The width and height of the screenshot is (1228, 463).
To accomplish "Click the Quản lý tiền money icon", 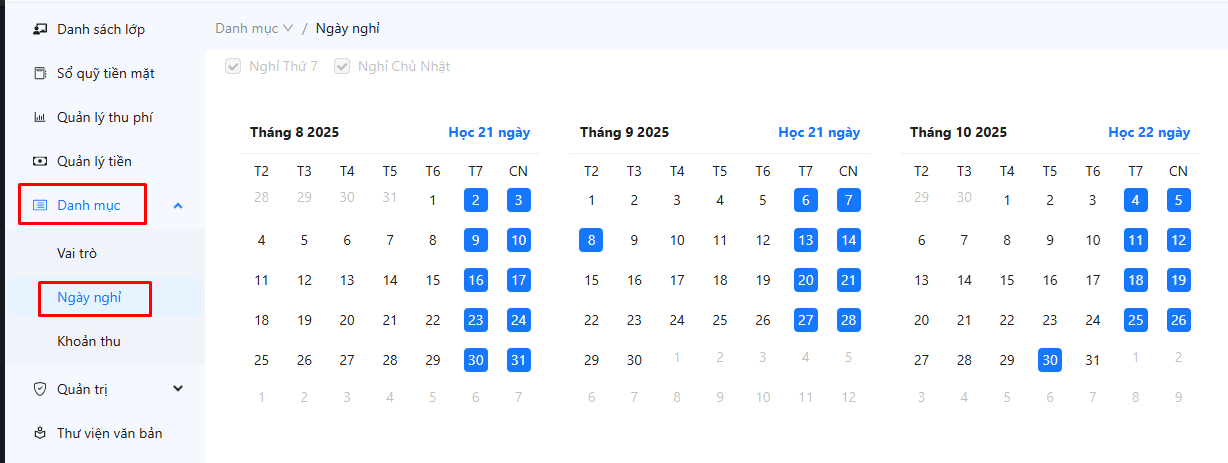I will click(40, 161).
